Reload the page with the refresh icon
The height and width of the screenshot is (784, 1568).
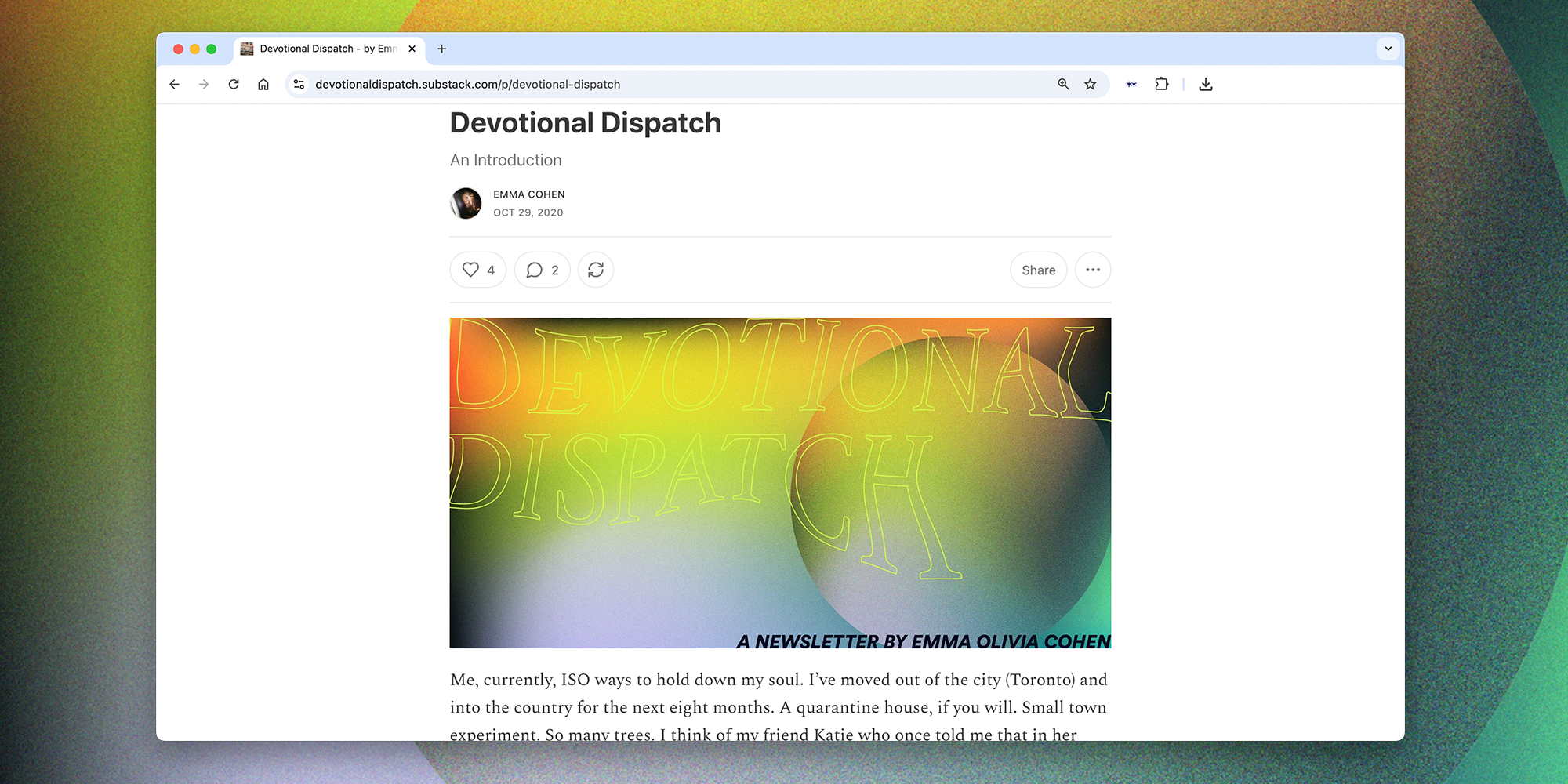pos(234,84)
